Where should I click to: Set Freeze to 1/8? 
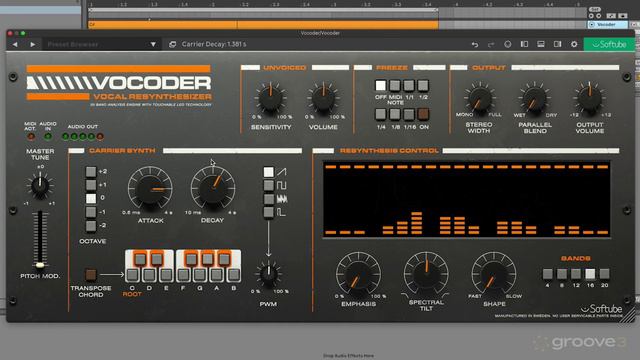(x=395, y=114)
